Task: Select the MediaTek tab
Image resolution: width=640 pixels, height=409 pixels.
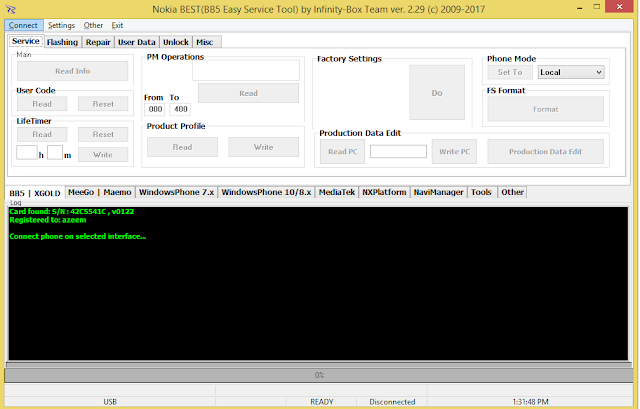Action: tap(337, 192)
